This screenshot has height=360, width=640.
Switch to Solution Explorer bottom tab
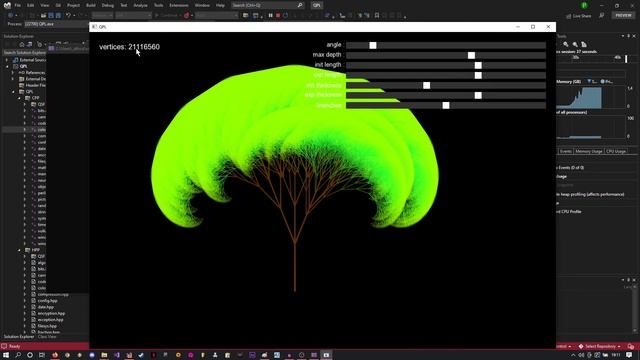pyautogui.click(x=19, y=337)
